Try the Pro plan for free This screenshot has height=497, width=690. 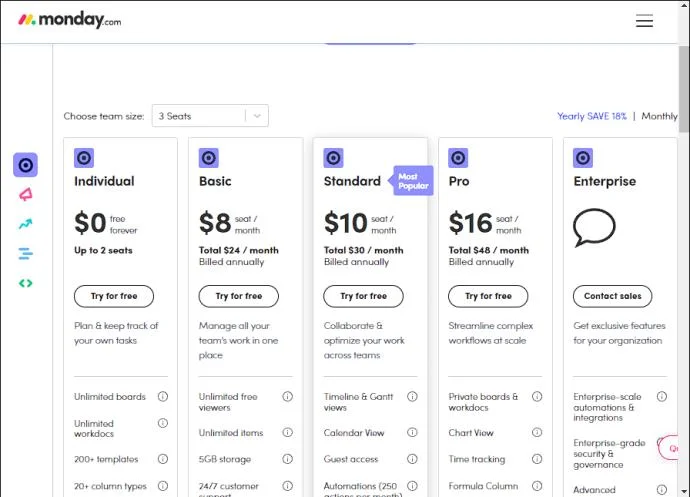point(488,296)
